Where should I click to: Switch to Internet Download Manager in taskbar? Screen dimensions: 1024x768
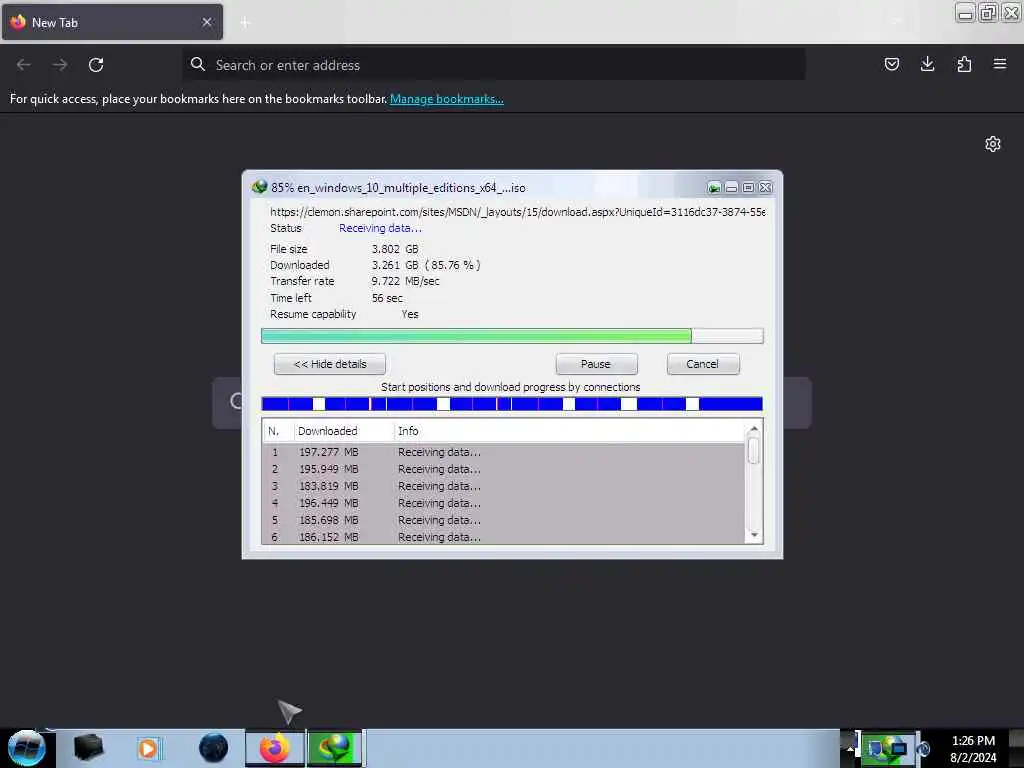point(335,748)
